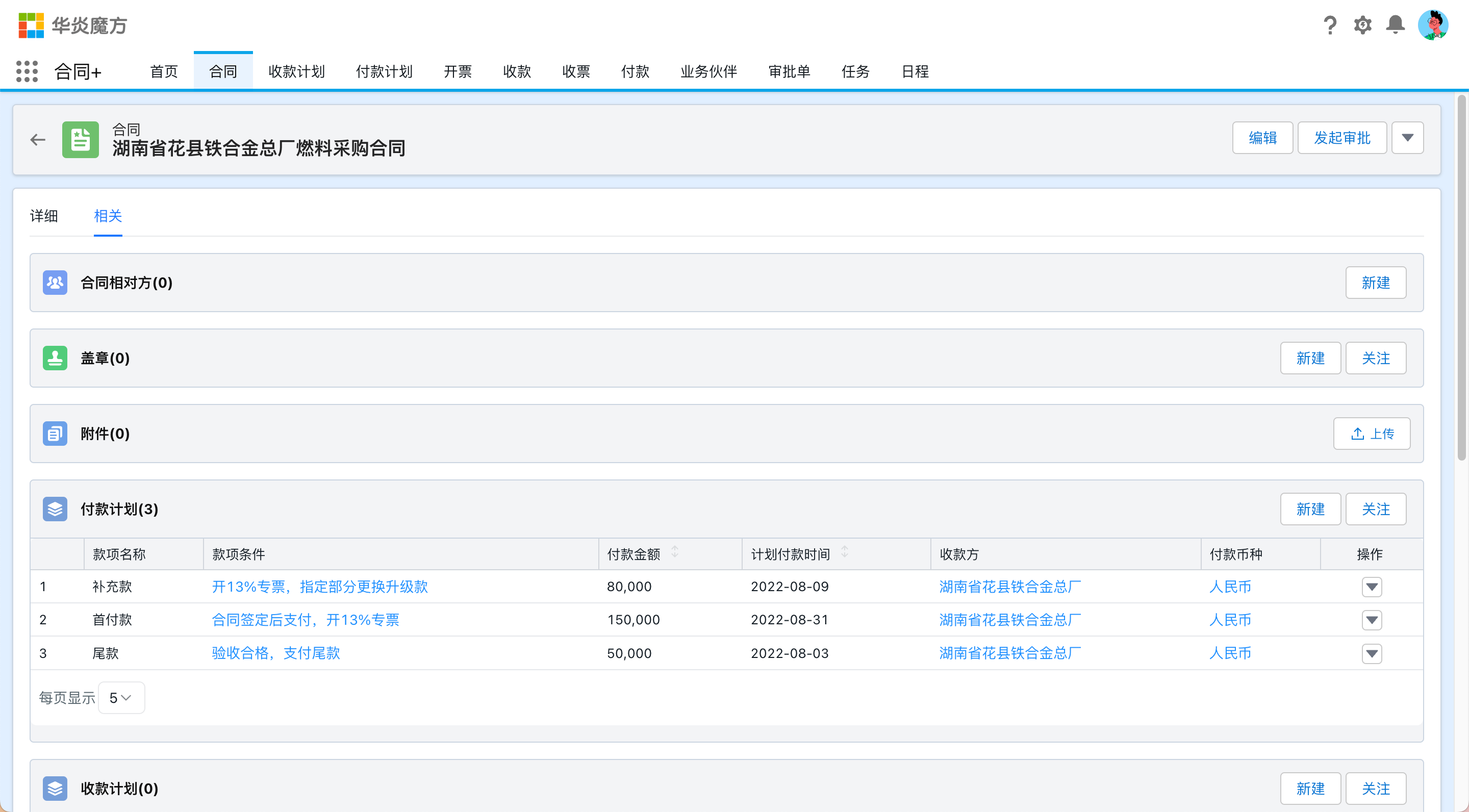Click the 编辑 button
The width and height of the screenshot is (1469, 812).
pos(1262,138)
